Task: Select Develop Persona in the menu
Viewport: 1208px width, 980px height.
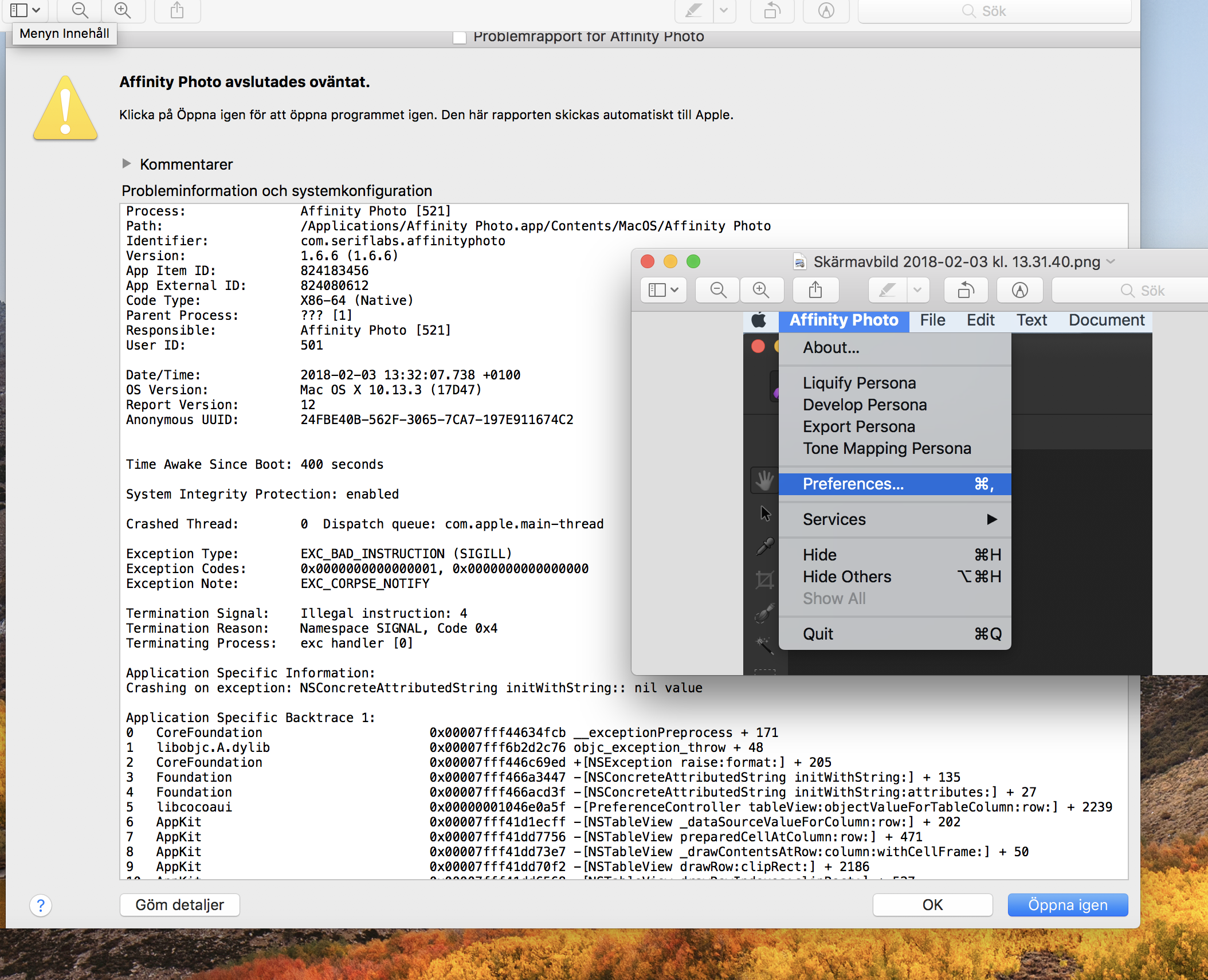Action: (x=895, y=405)
